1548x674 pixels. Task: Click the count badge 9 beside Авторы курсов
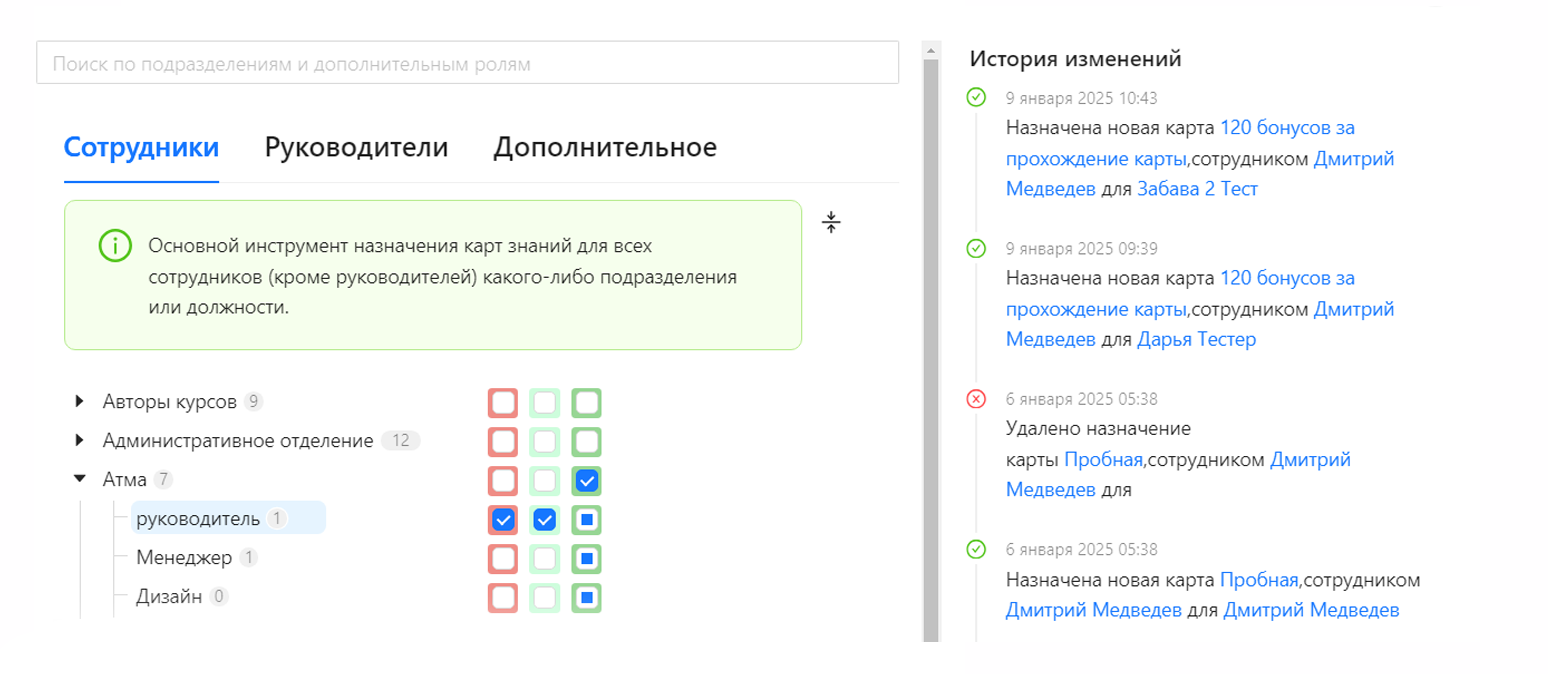[x=254, y=402]
